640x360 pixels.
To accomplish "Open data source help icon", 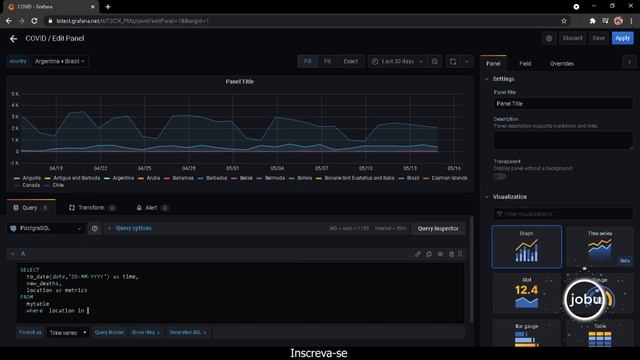I will (95, 228).
